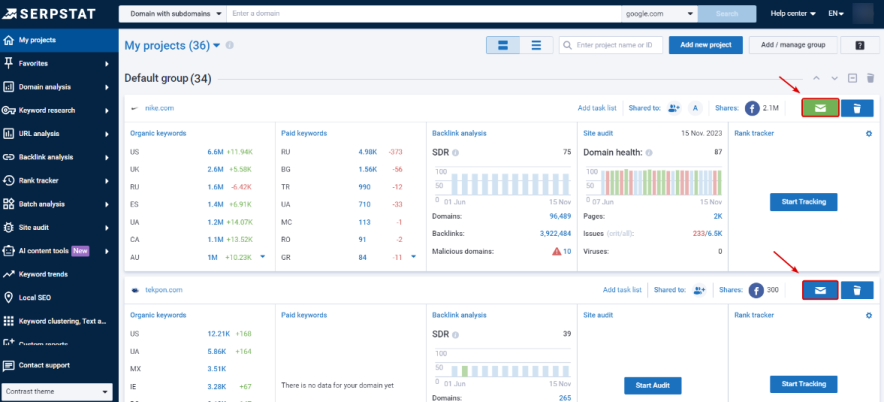884x402 pixels.
Task: Click the Facebook shares icon for nike.com
Action: (x=752, y=108)
